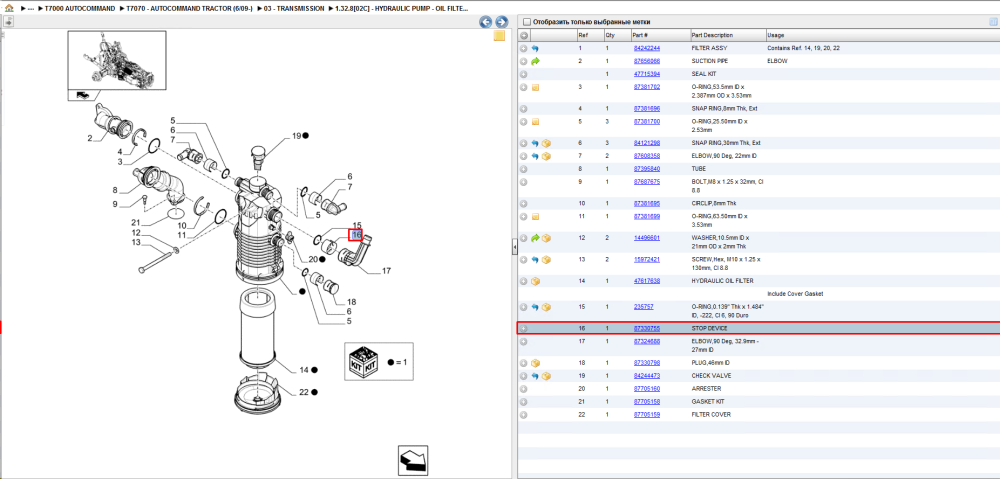Toggle the side panel icon at top-left toolbar

pos(9,22)
